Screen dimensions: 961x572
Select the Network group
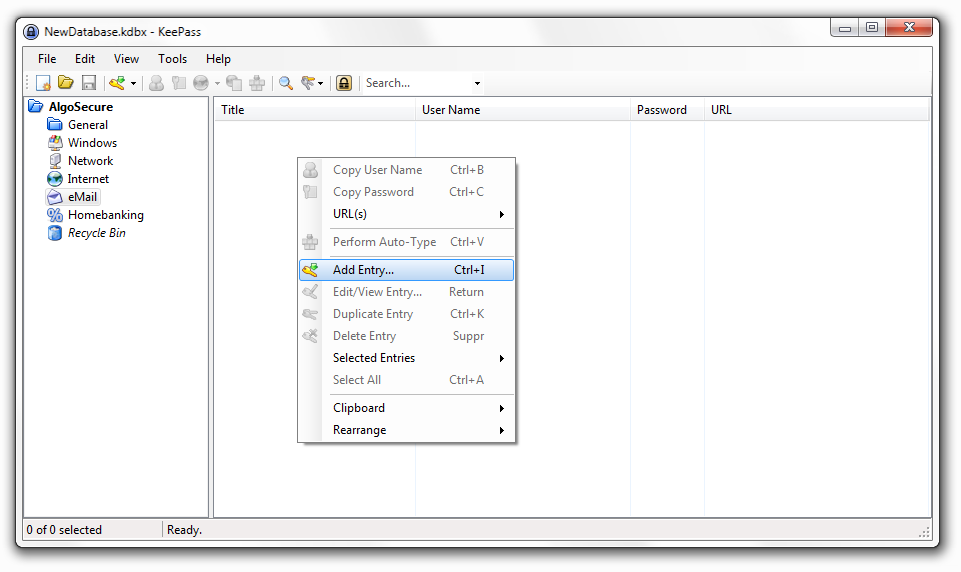(x=90, y=161)
